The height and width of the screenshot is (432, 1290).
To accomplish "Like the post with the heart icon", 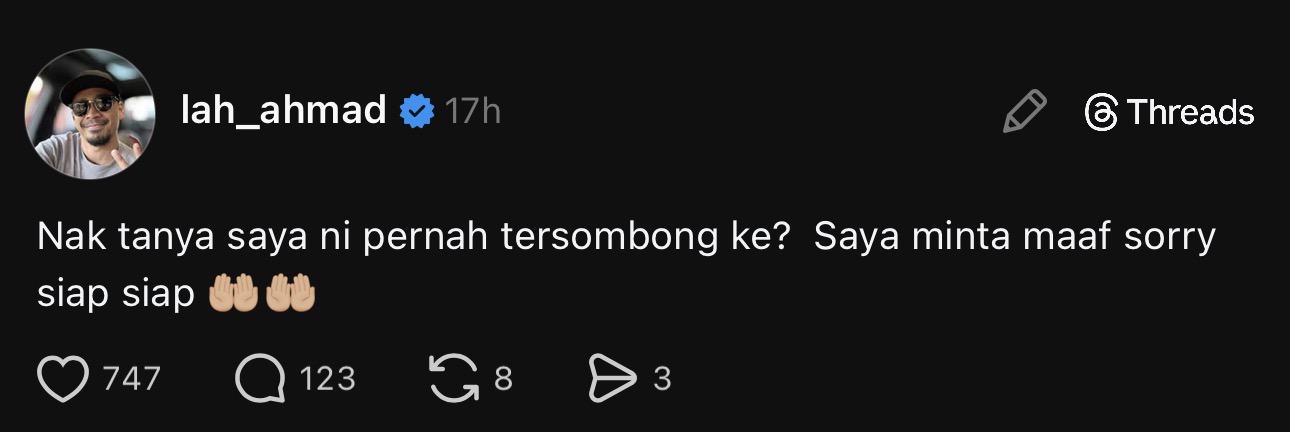I will (64, 379).
